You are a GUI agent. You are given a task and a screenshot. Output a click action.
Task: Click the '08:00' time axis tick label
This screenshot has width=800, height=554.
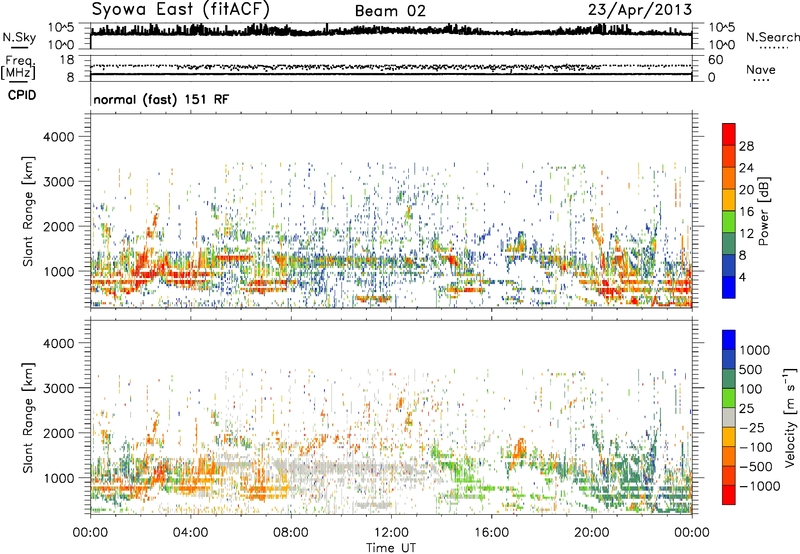(291, 533)
